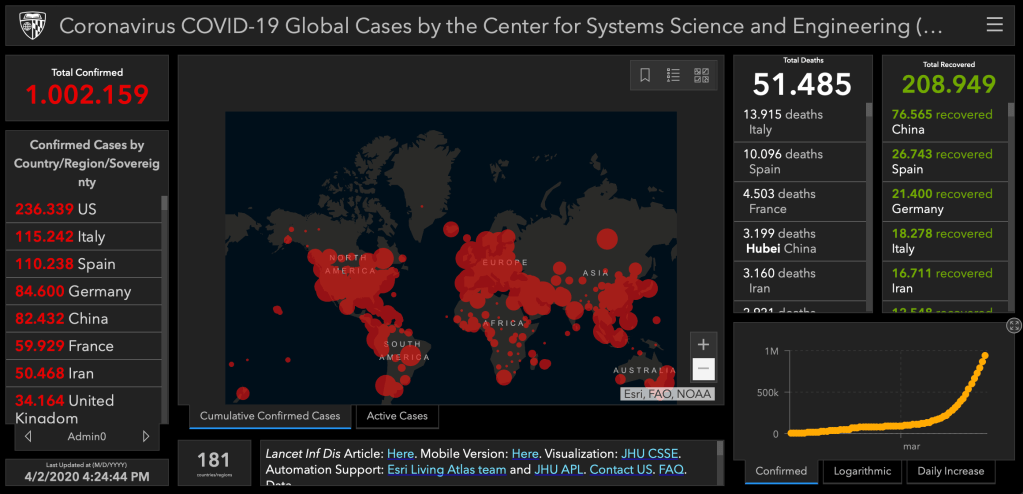Go to previous Admin level with left arrow

28,437
